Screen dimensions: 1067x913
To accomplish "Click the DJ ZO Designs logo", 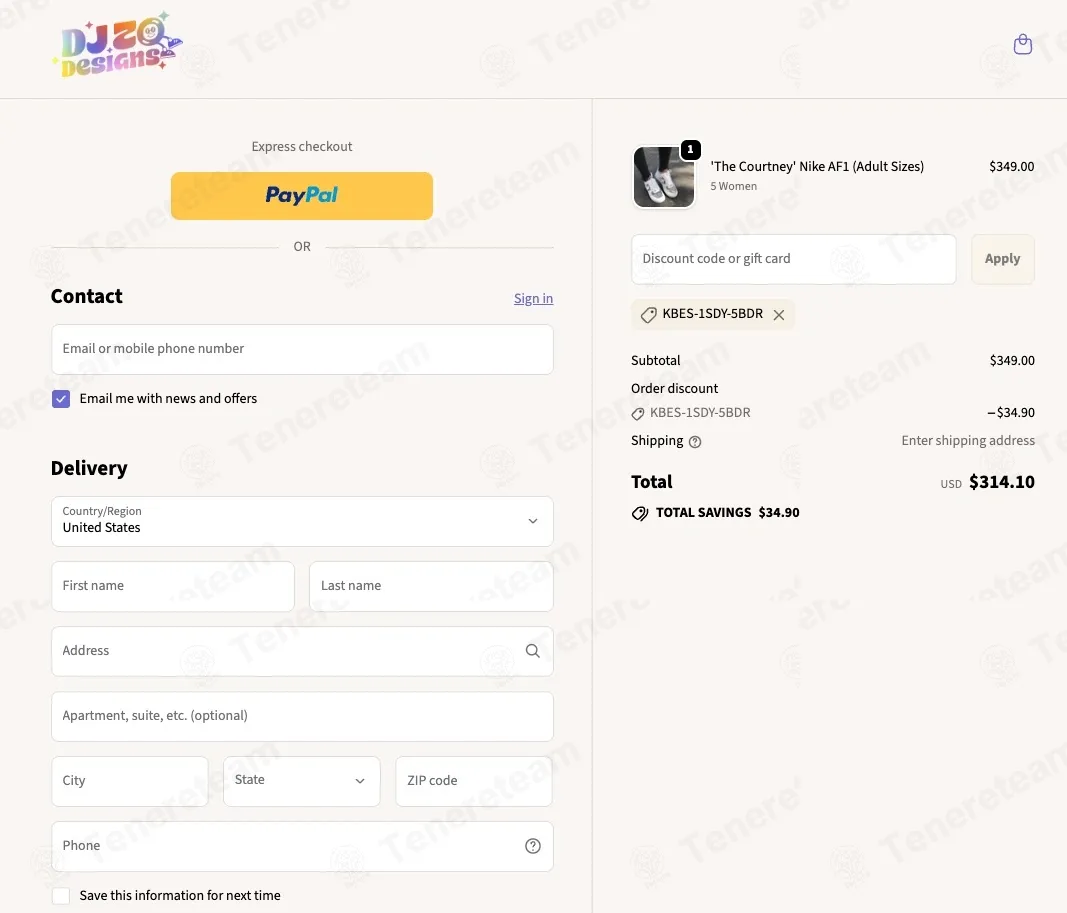I will click(117, 45).
